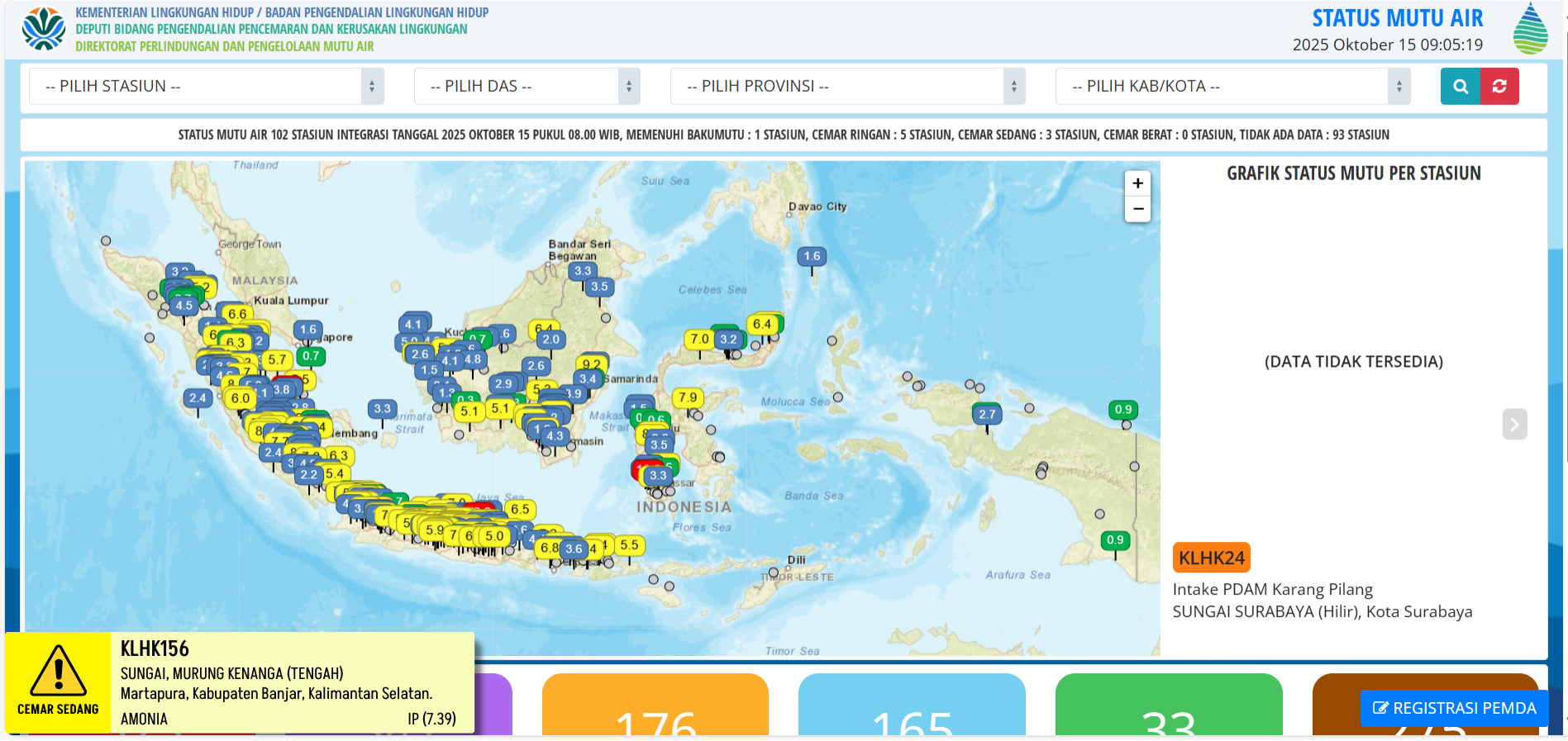Click the green 33 summary card
This screenshot has width=1568, height=741.
click(x=1168, y=706)
